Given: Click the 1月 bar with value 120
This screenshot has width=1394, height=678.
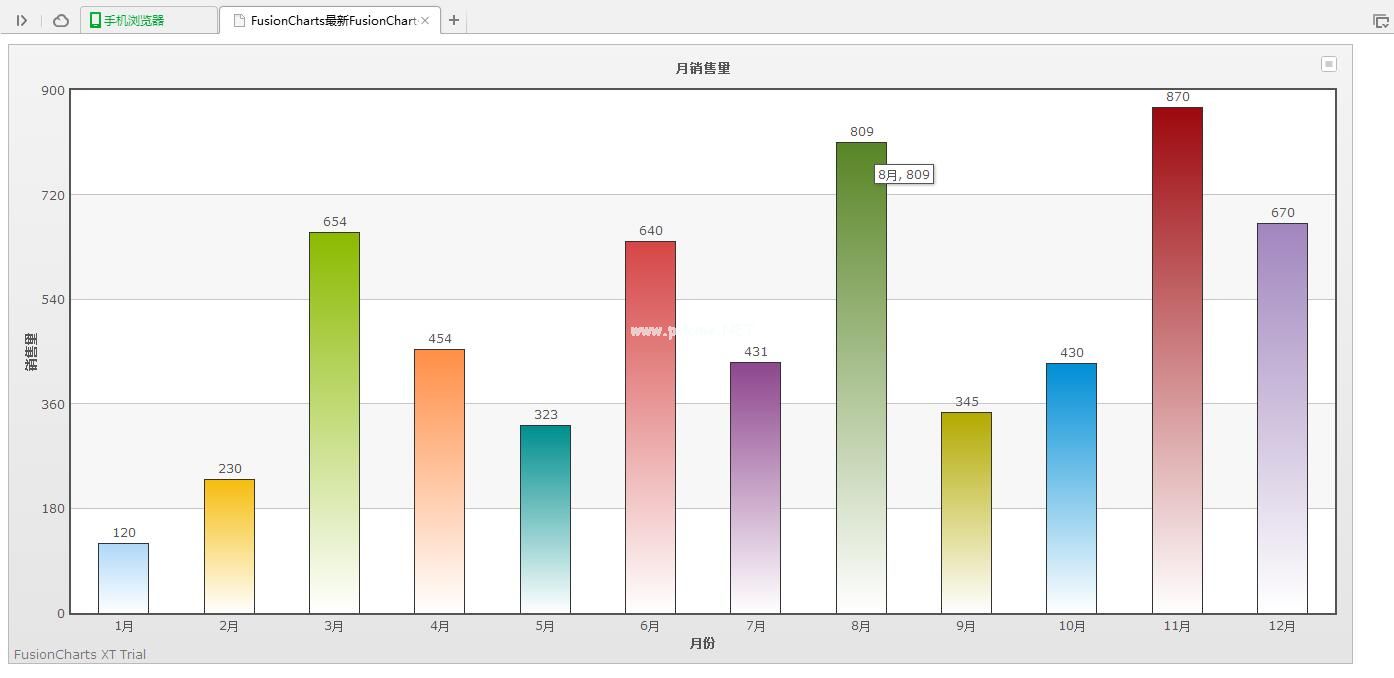Looking at the screenshot, I should [x=124, y=578].
